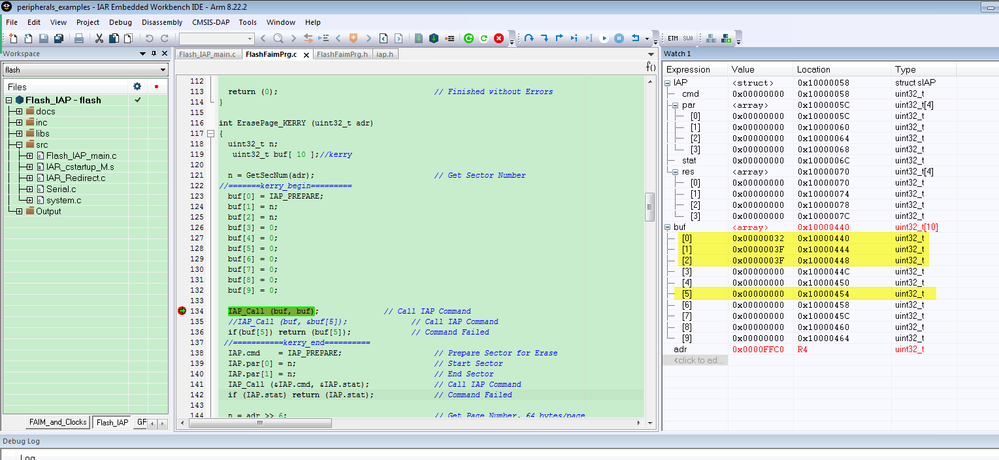Click the green Restart Debugger icon

click(470, 38)
